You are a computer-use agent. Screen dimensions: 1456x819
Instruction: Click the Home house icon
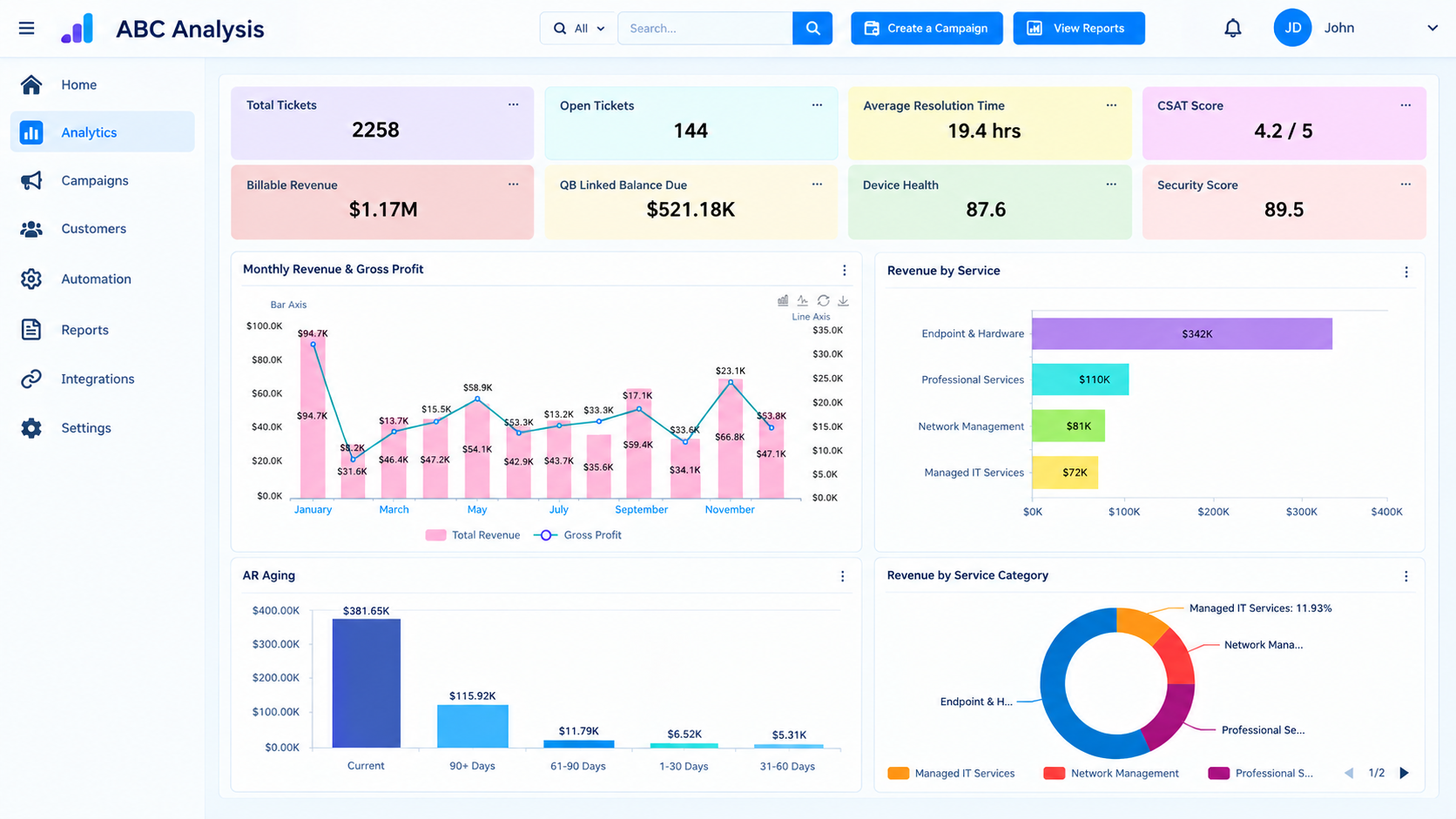point(31,84)
